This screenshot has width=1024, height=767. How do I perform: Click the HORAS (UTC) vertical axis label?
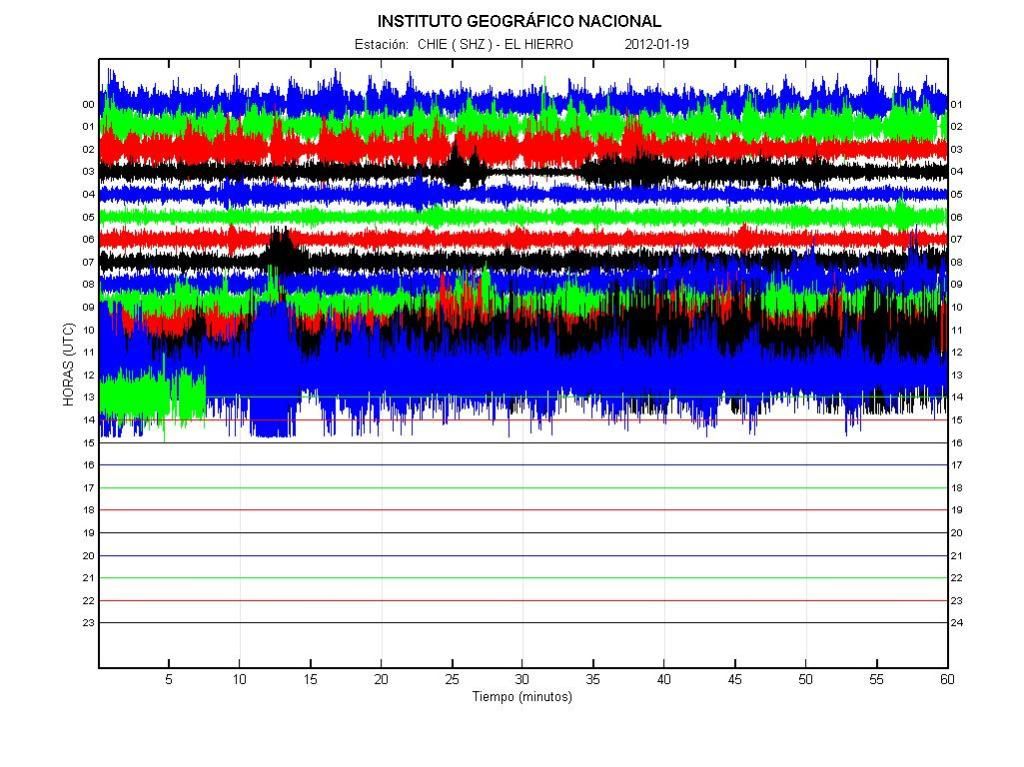tap(68, 364)
